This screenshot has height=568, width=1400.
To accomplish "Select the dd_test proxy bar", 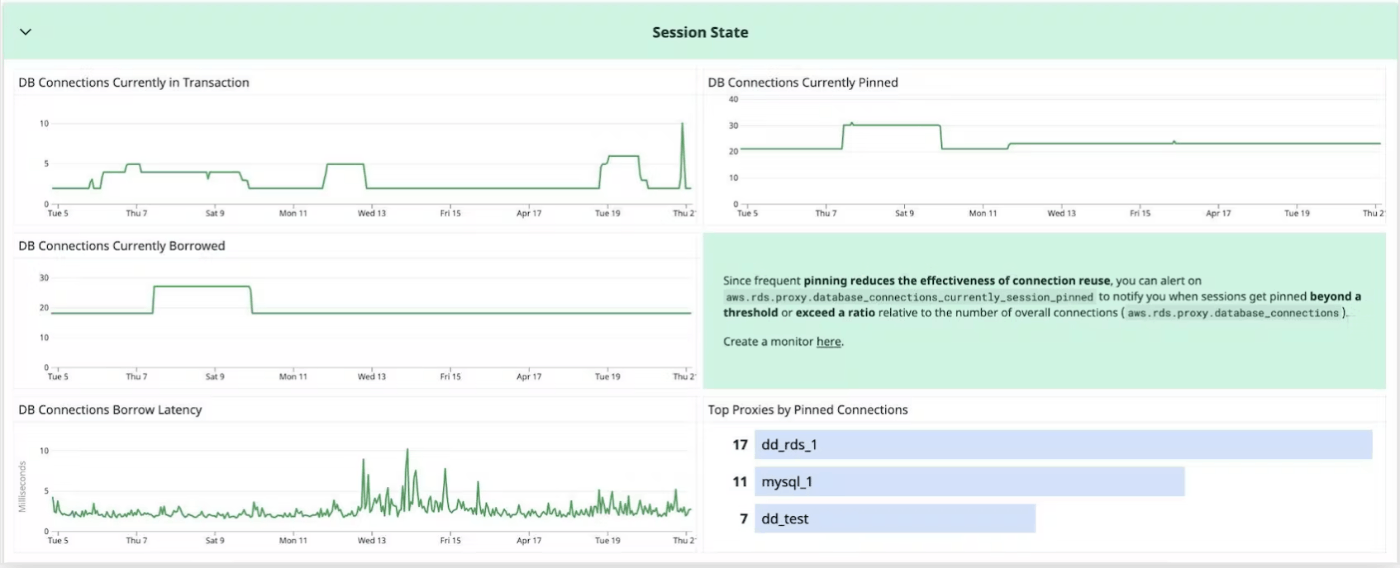I will tap(895, 519).
